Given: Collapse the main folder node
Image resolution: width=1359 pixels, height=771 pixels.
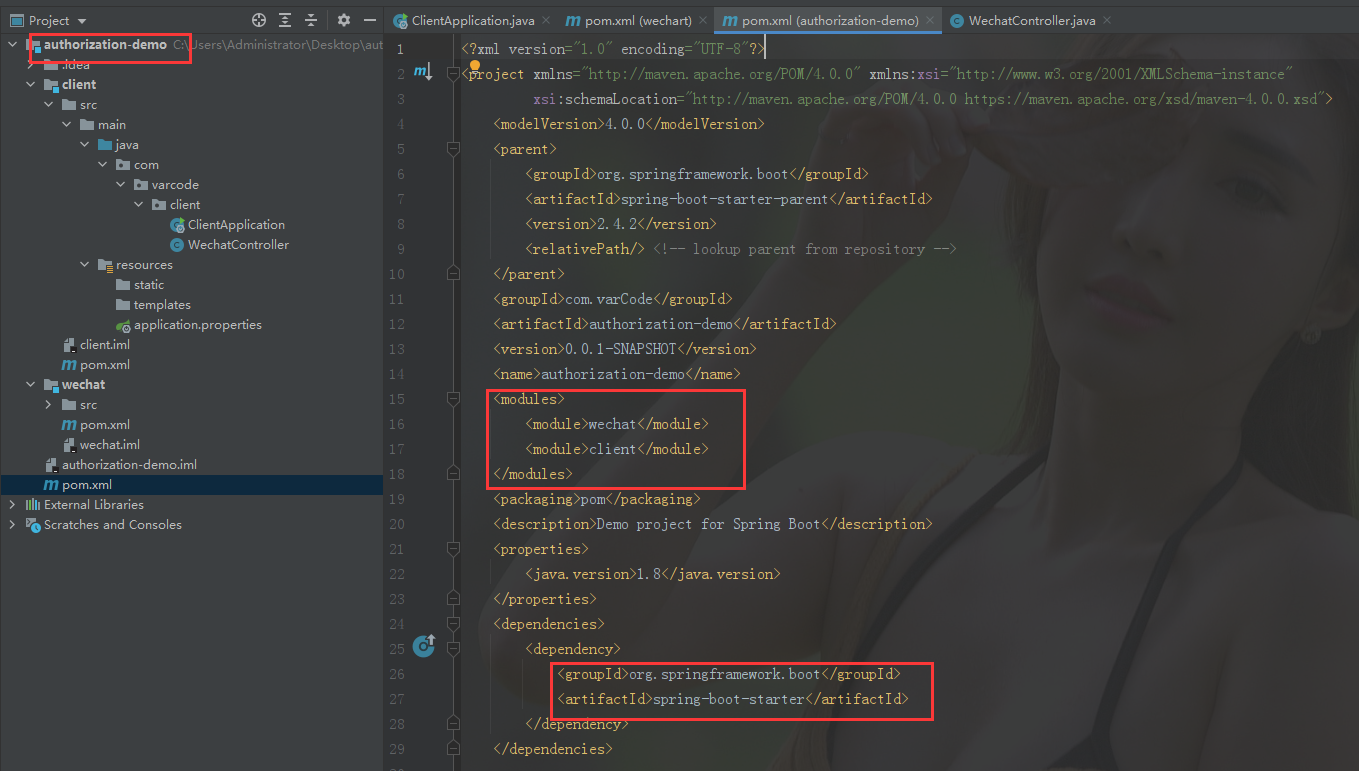Looking at the screenshot, I should point(67,125).
